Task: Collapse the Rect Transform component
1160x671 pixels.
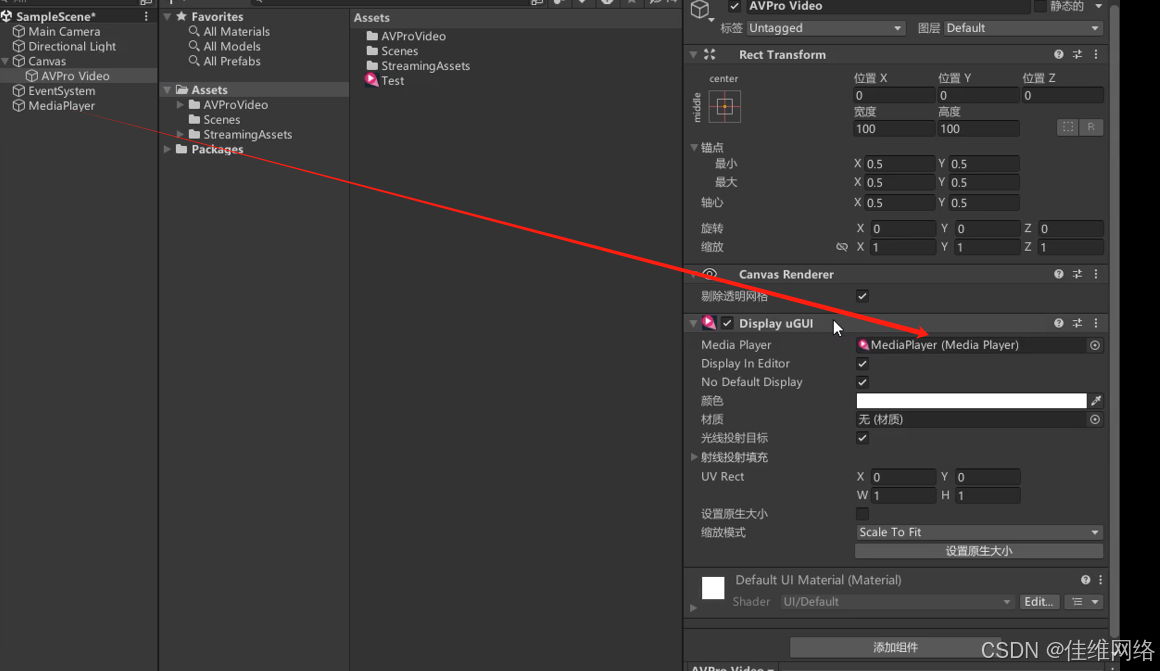Action: pos(693,55)
